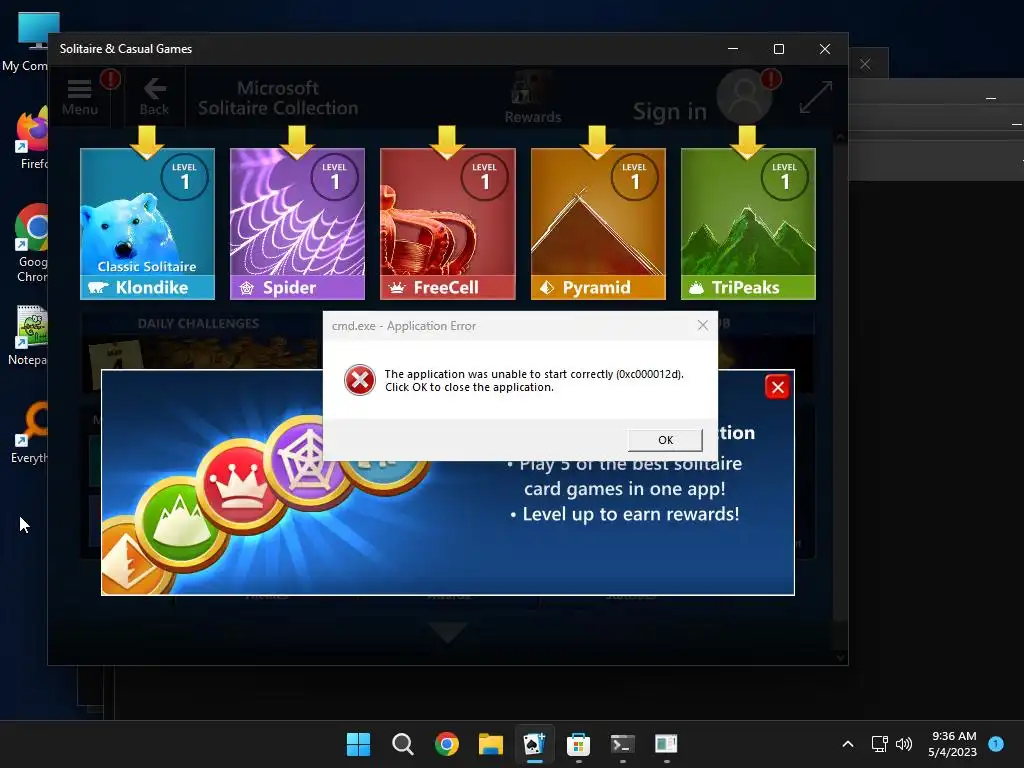This screenshot has width=1024, height=768.
Task: Open the Spider game tile
Action: tap(297, 224)
